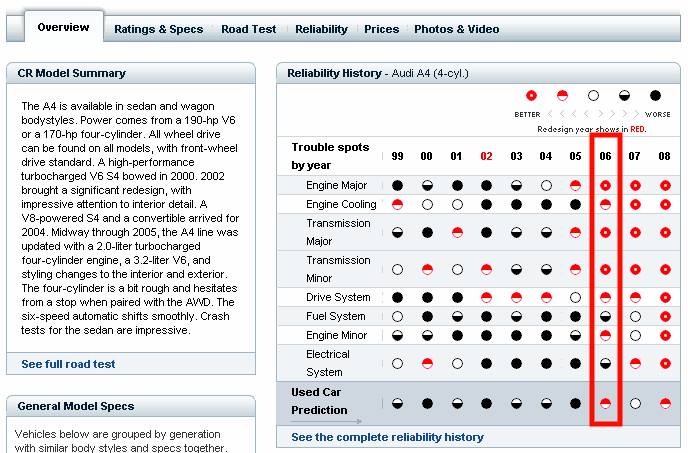Click Used Car Prediction rating for year 06
The image size is (688, 453).
point(605,403)
